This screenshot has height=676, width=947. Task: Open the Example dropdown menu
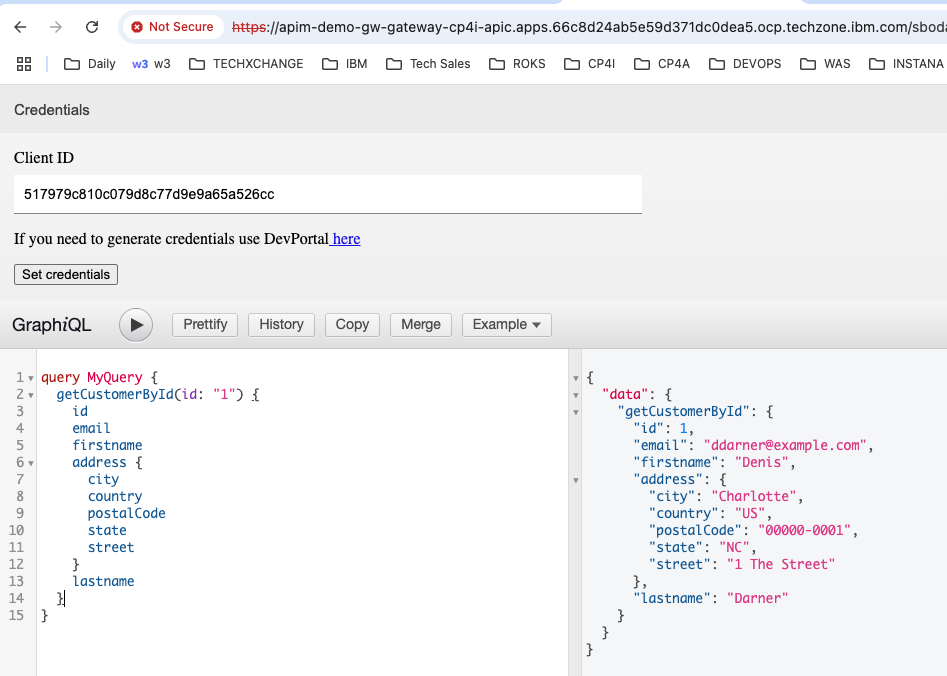click(x=506, y=324)
